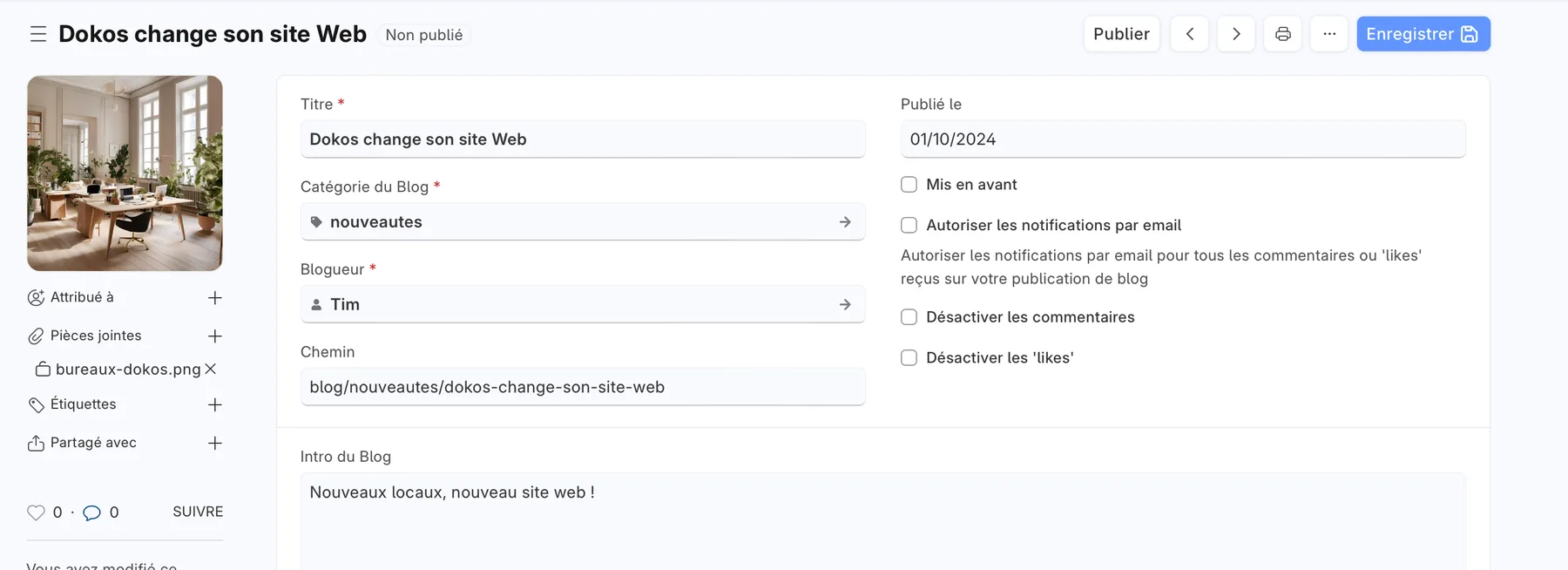Enable Désactiver les 'likes' option
Image resolution: width=1568 pixels, height=570 pixels.
tap(909, 358)
